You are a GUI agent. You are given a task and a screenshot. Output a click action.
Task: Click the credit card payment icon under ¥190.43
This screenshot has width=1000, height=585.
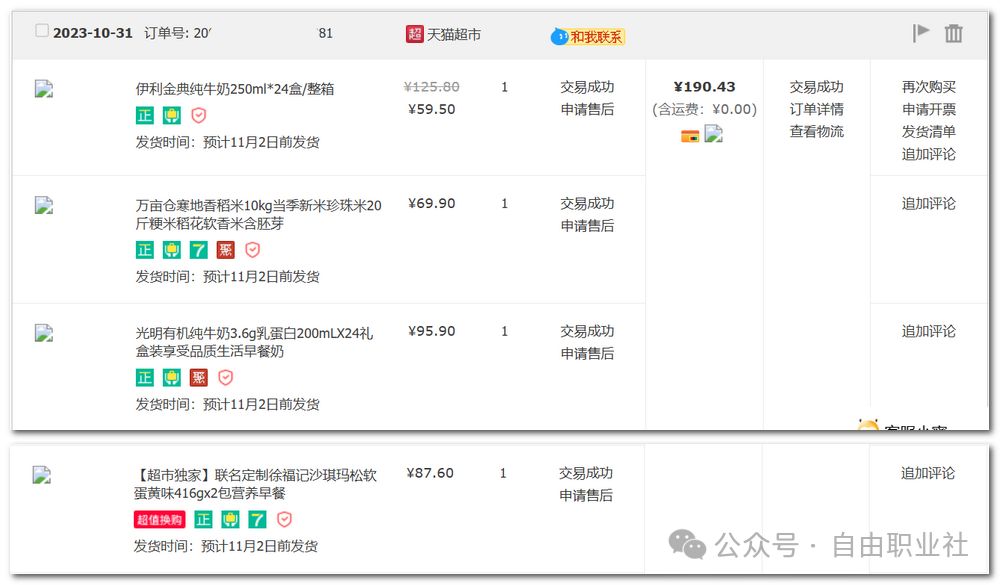(x=690, y=136)
